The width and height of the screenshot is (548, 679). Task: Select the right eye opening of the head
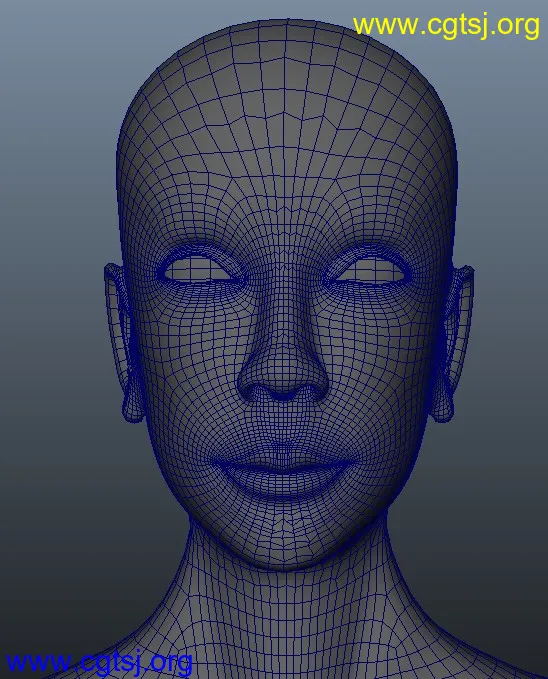pyautogui.click(x=371, y=270)
